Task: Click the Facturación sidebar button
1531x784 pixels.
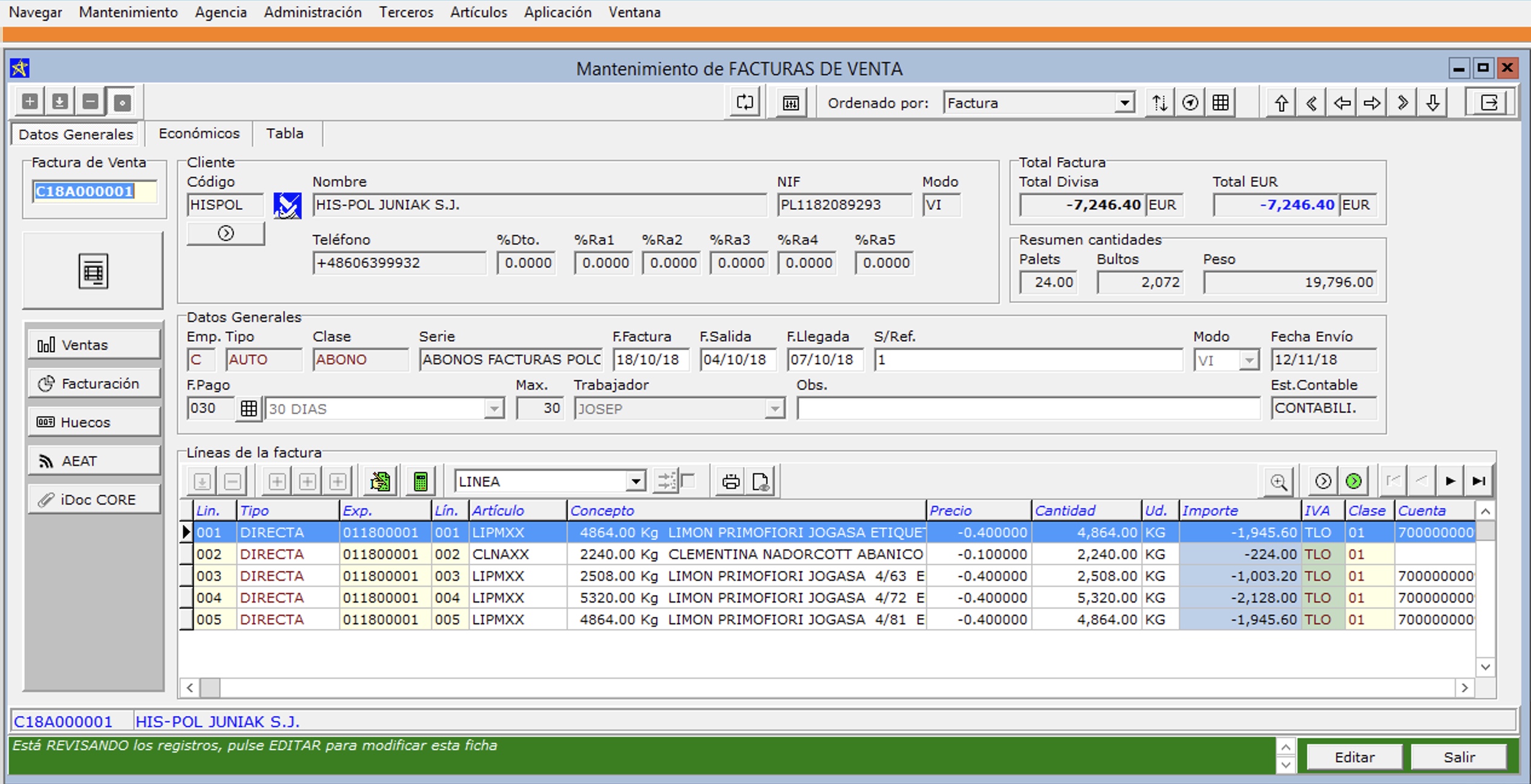Action: pos(94,384)
